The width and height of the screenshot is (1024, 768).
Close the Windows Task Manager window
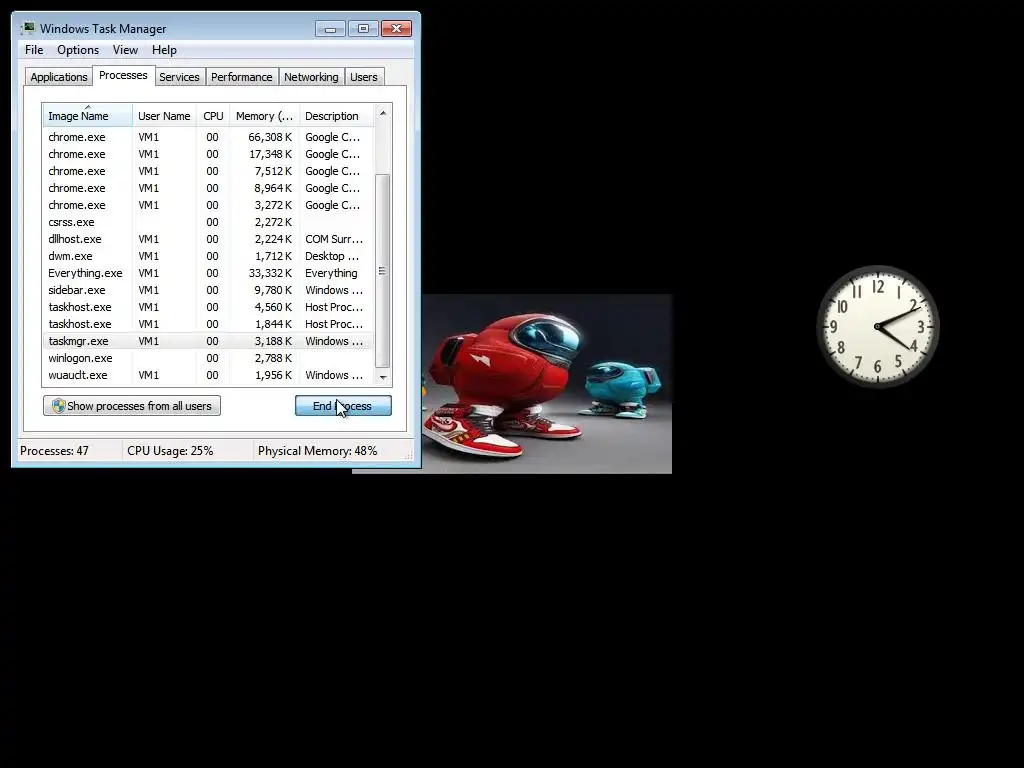(x=396, y=29)
